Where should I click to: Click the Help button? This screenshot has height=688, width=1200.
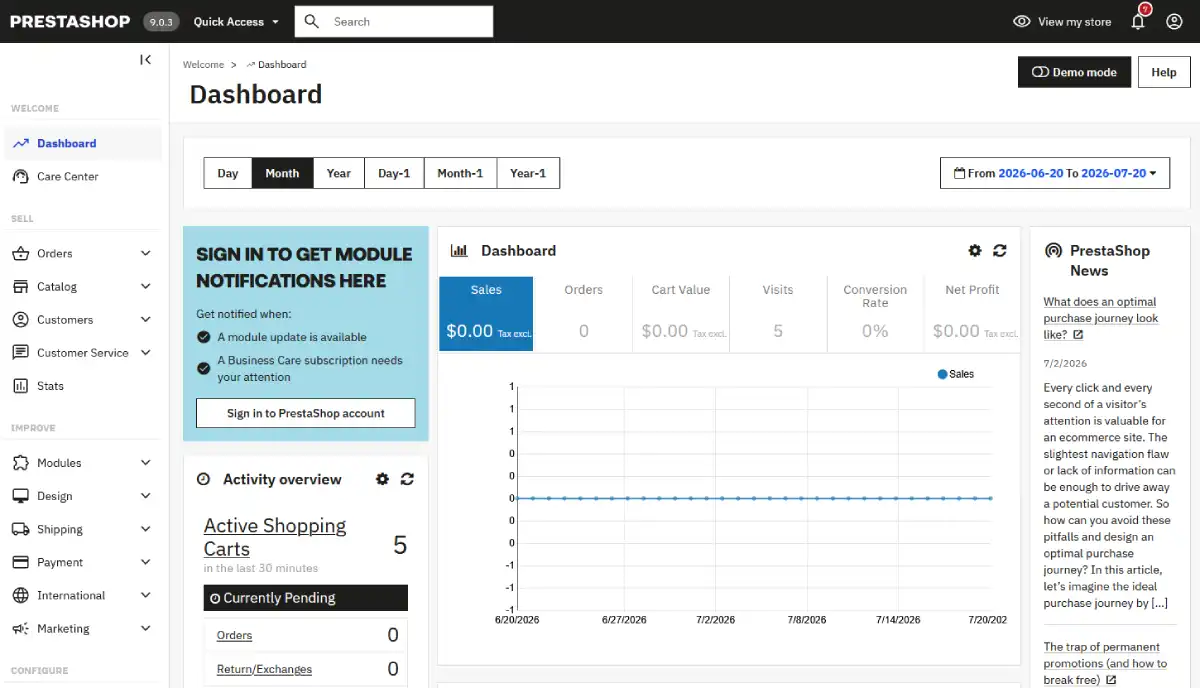click(1164, 72)
